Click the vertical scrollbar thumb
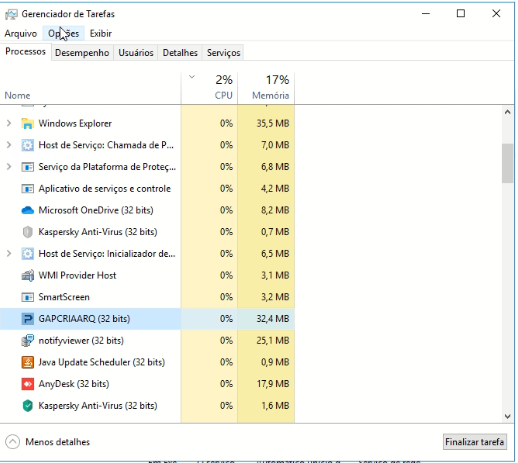Viewport: 518px width, 463px height. click(x=508, y=163)
